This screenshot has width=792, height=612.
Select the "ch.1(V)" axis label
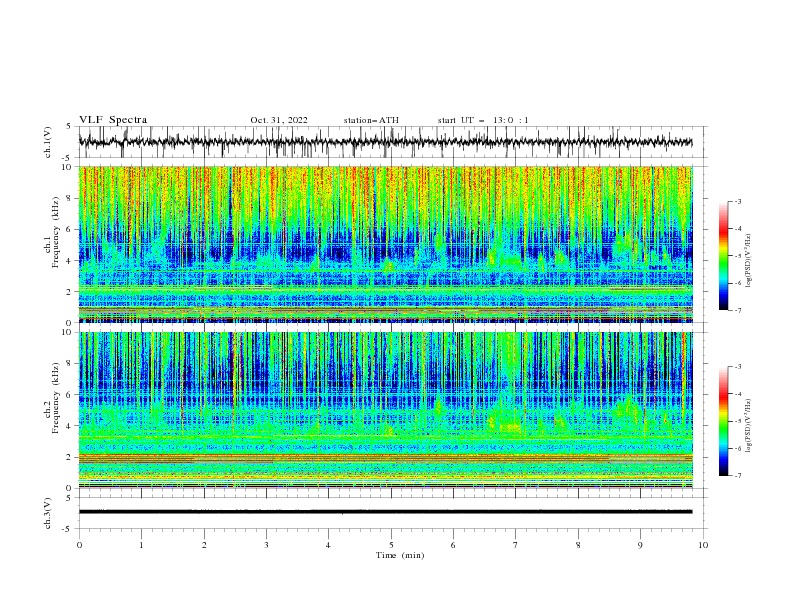click(48, 142)
